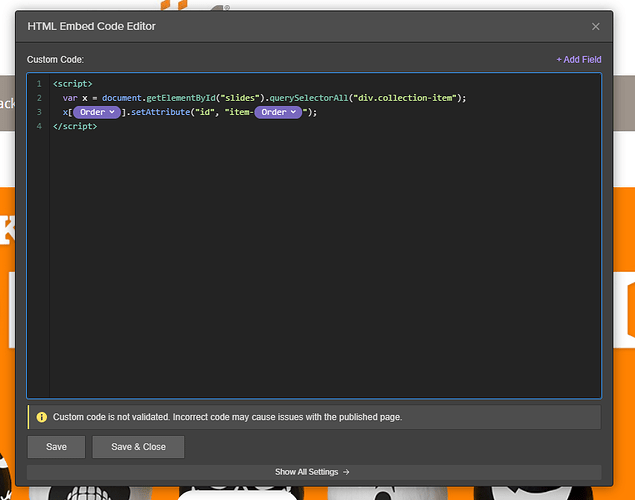Click the custom code not validated warning text

click(228, 417)
